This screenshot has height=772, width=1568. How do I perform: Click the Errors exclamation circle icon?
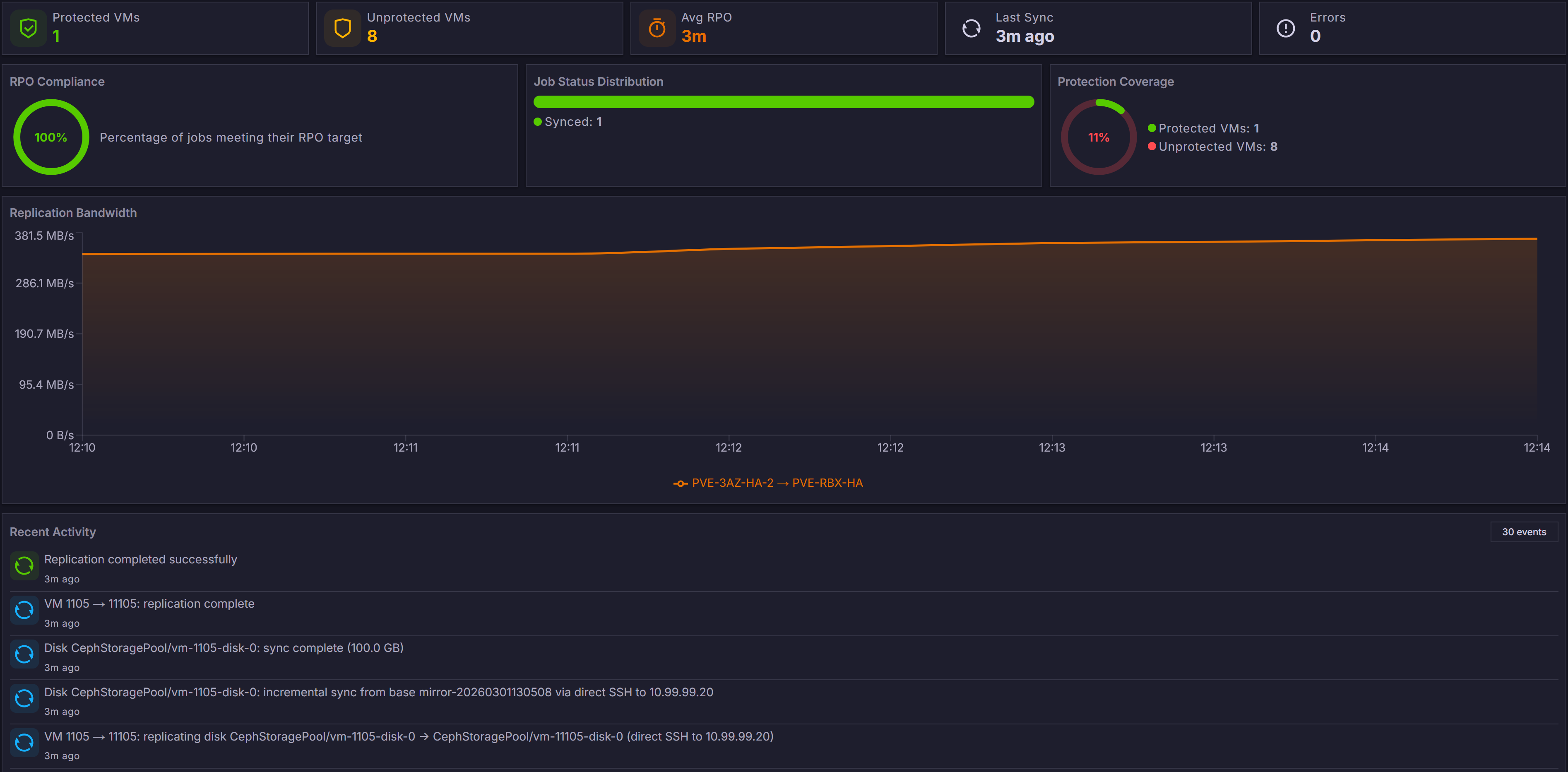[x=1286, y=28]
